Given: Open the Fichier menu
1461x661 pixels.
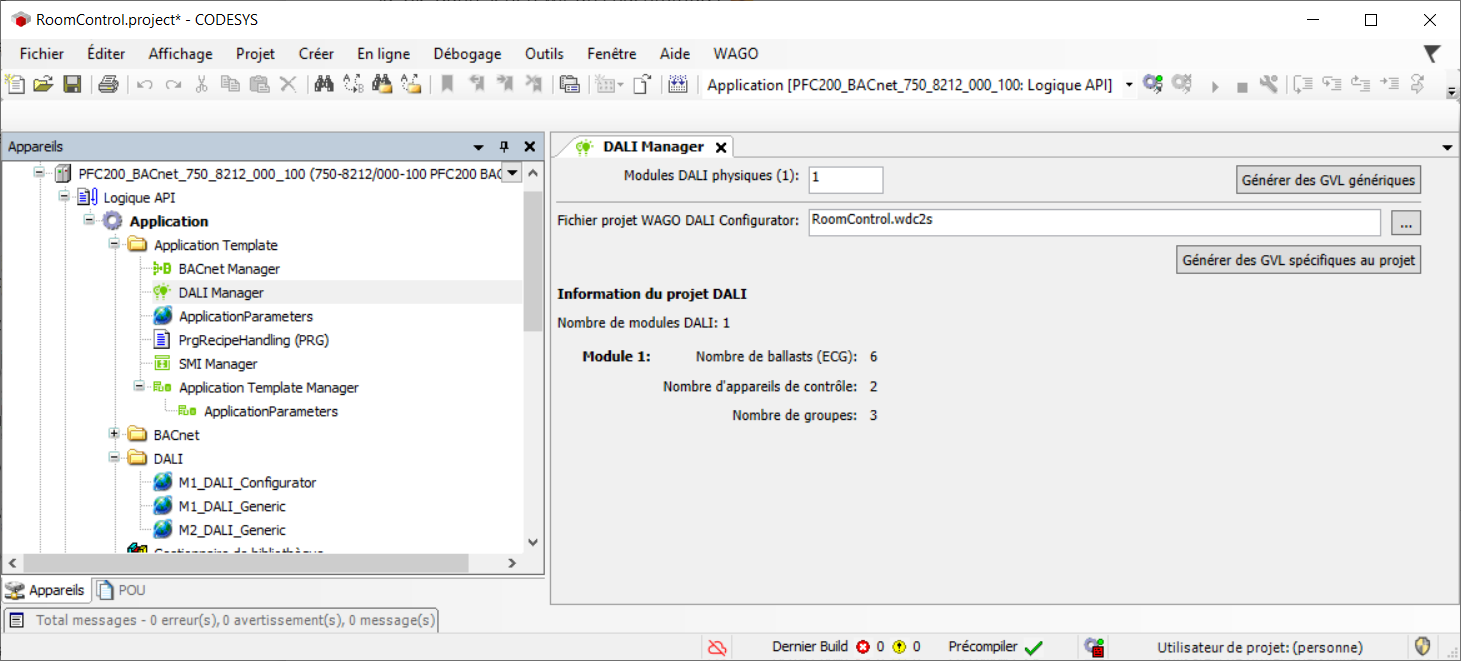Looking at the screenshot, I should click(x=42, y=54).
